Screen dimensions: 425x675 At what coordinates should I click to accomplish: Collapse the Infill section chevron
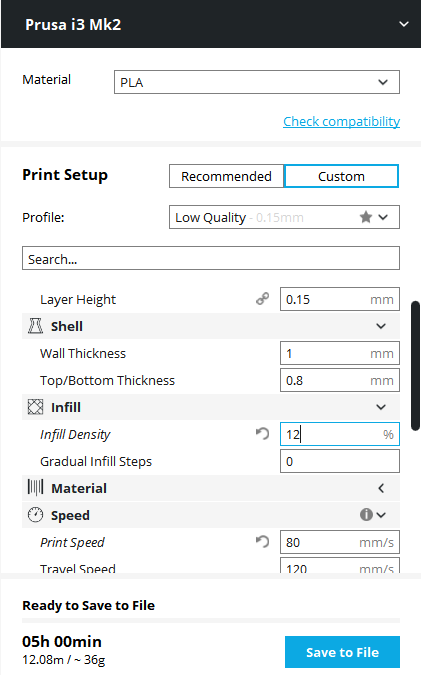pos(381,407)
